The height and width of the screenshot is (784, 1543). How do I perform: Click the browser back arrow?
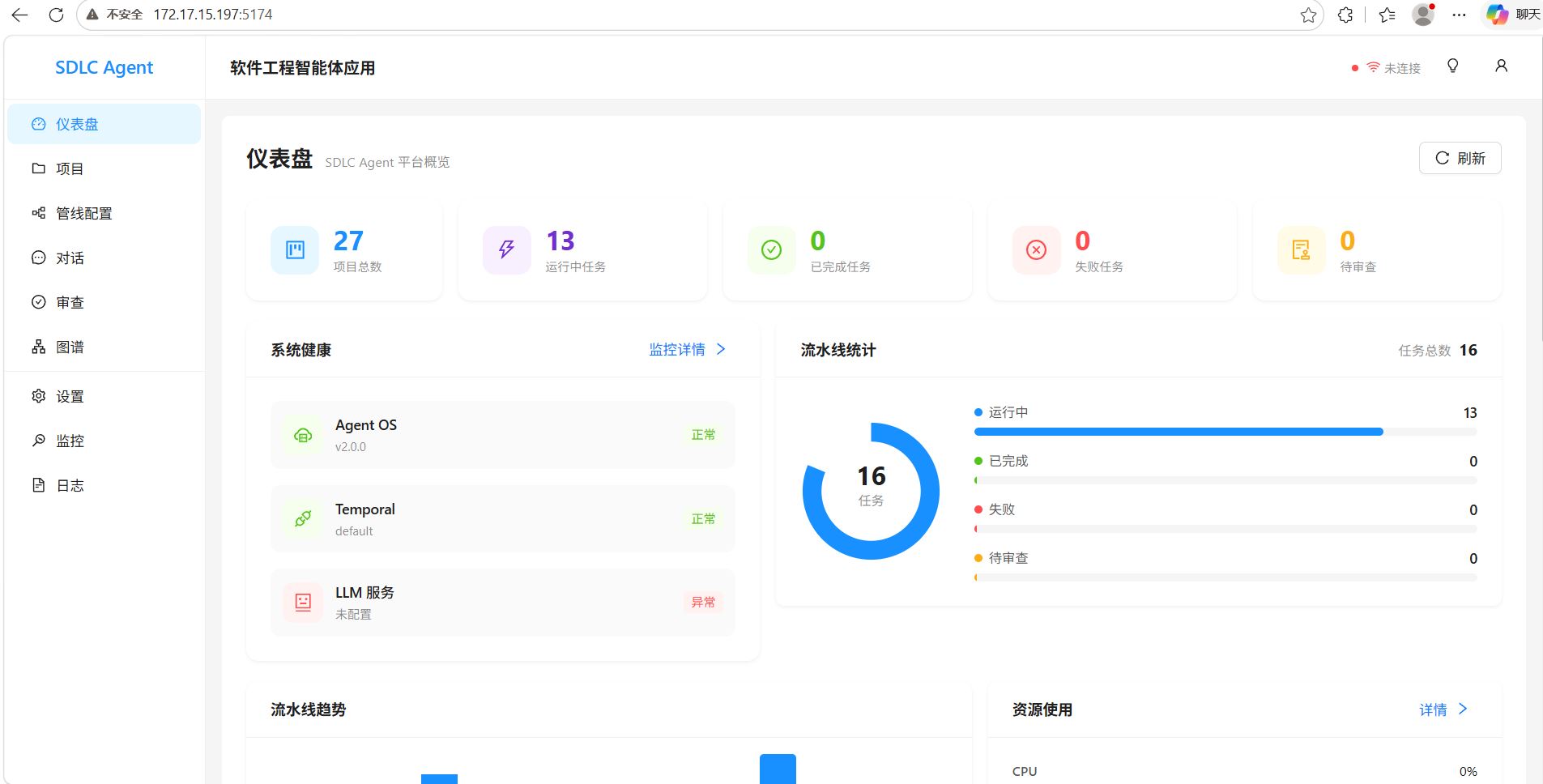pos(20,15)
